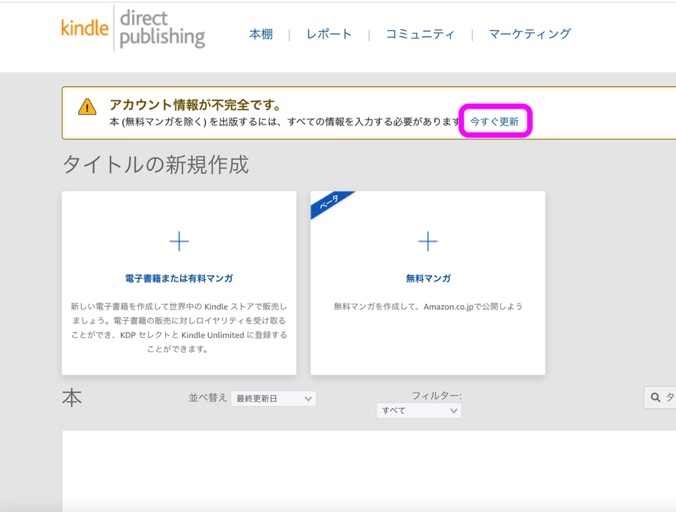Click the 電子書籍 card description text
This screenshot has height=512, width=676.
179,327
